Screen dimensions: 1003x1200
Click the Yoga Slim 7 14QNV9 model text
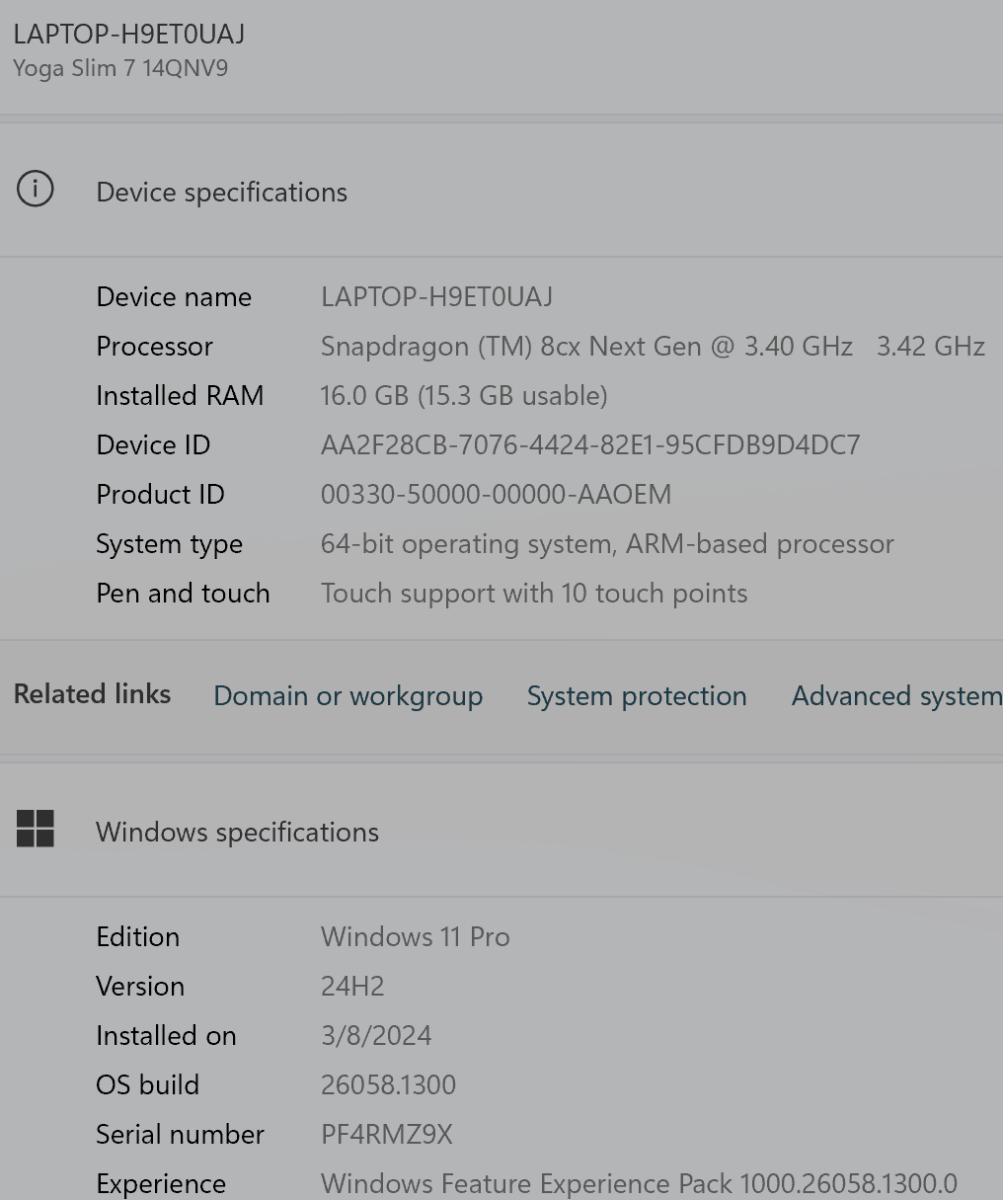pos(120,70)
